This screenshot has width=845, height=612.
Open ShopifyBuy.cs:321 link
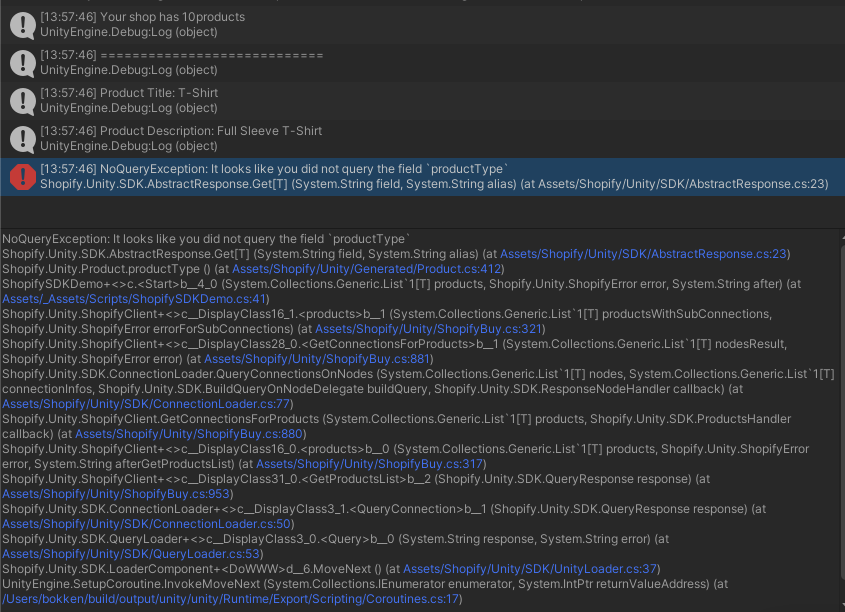pos(428,329)
